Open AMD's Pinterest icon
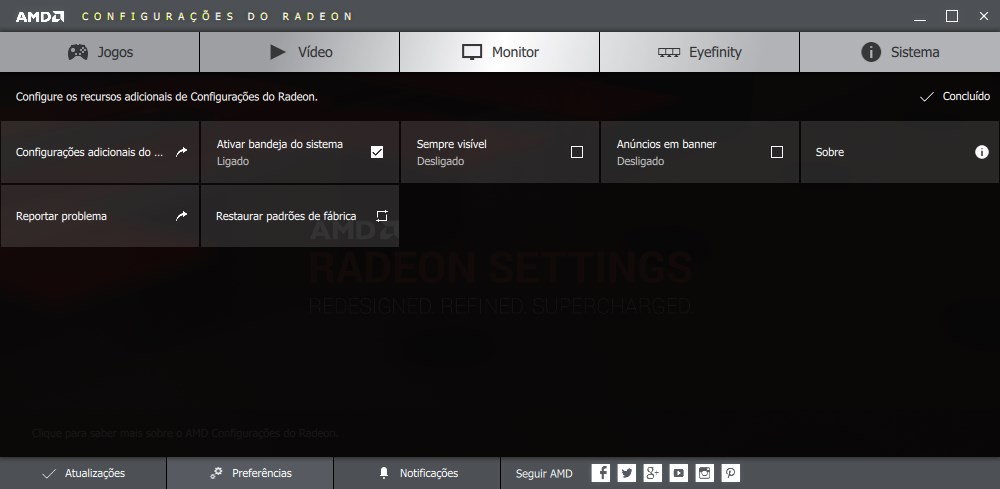Screen dimensions: 1000x489 tap(731, 473)
